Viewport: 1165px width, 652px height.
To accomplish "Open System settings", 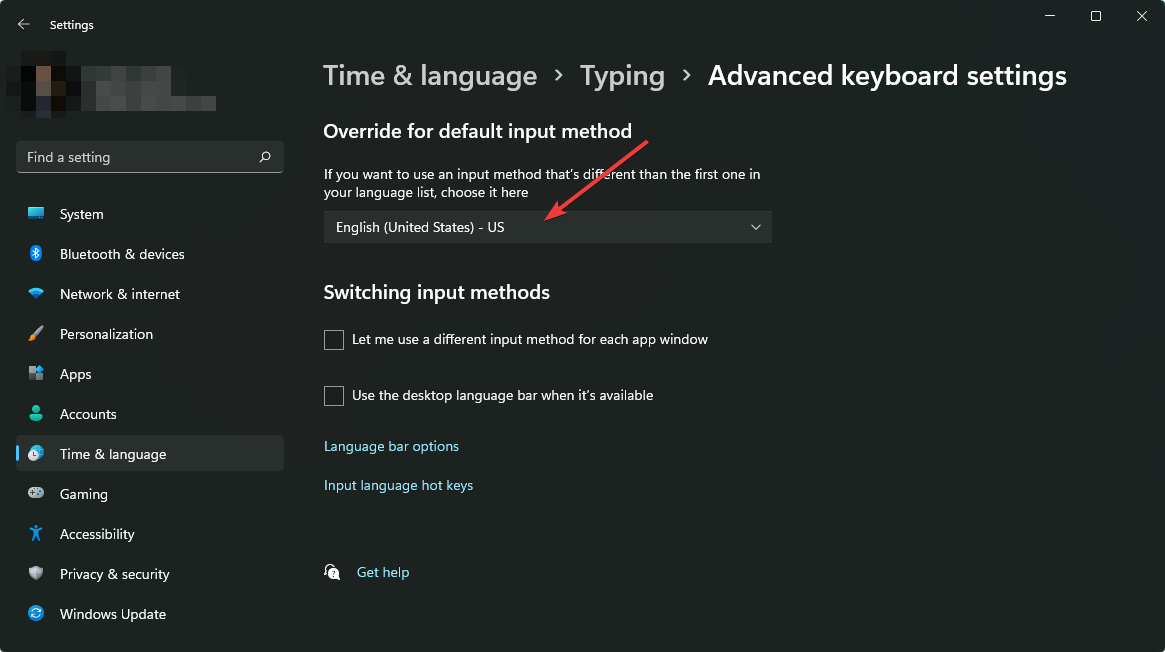I will [x=149, y=214].
